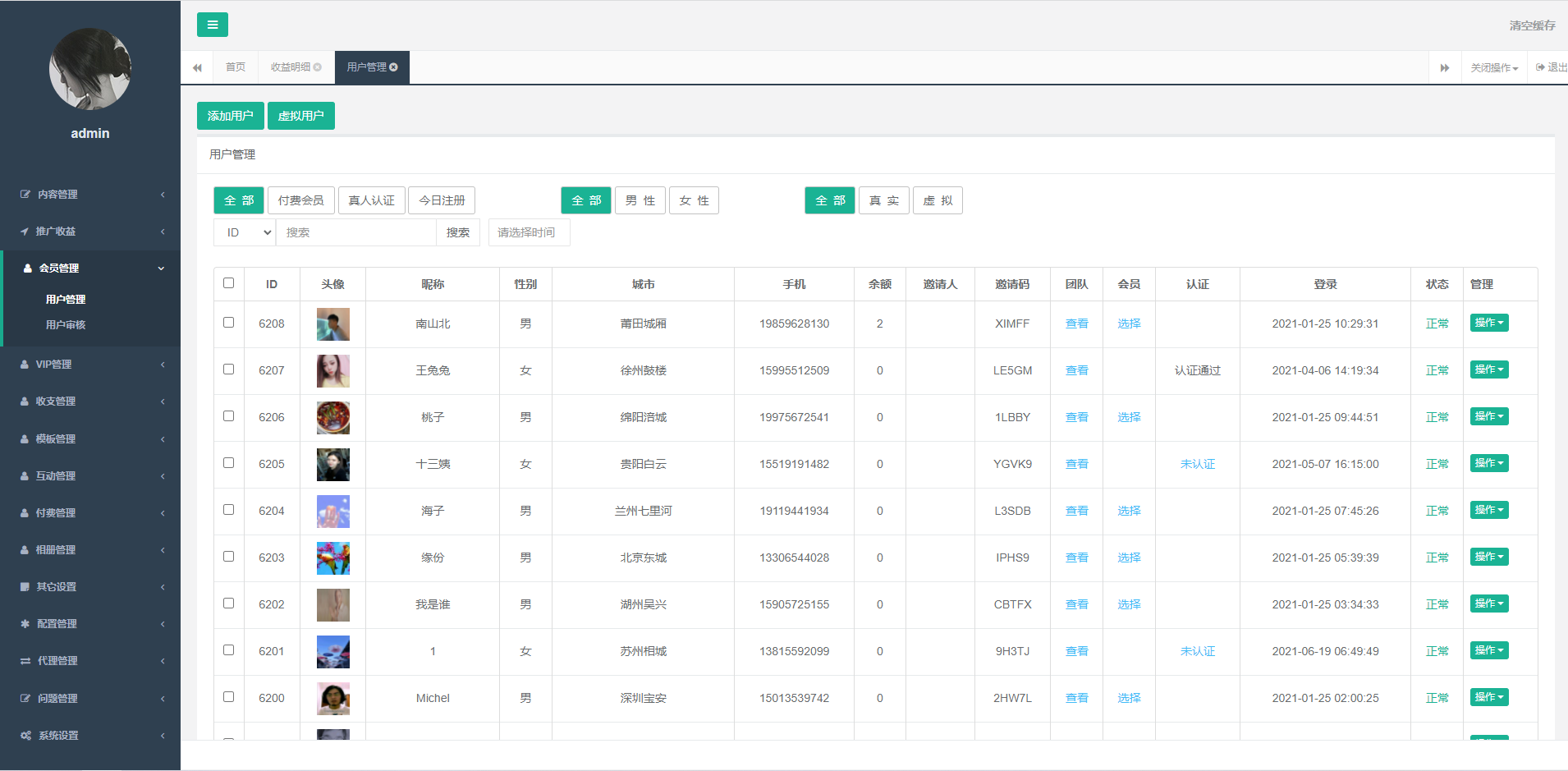This screenshot has width=1568, height=771.
Task: Switch to the 收益明细 tab
Action: (291, 67)
